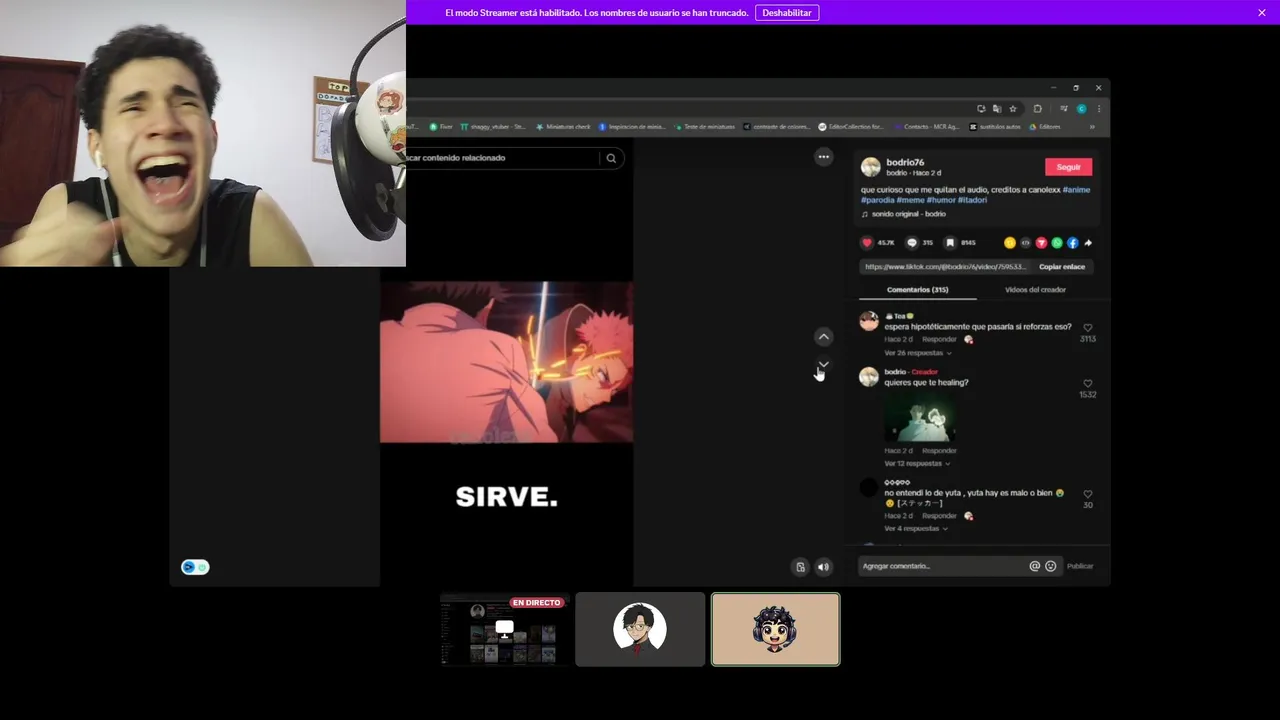Open the #itadori hashtag
This screenshot has width=1280, height=720.
pyautogui.click(x=973, y=201)
